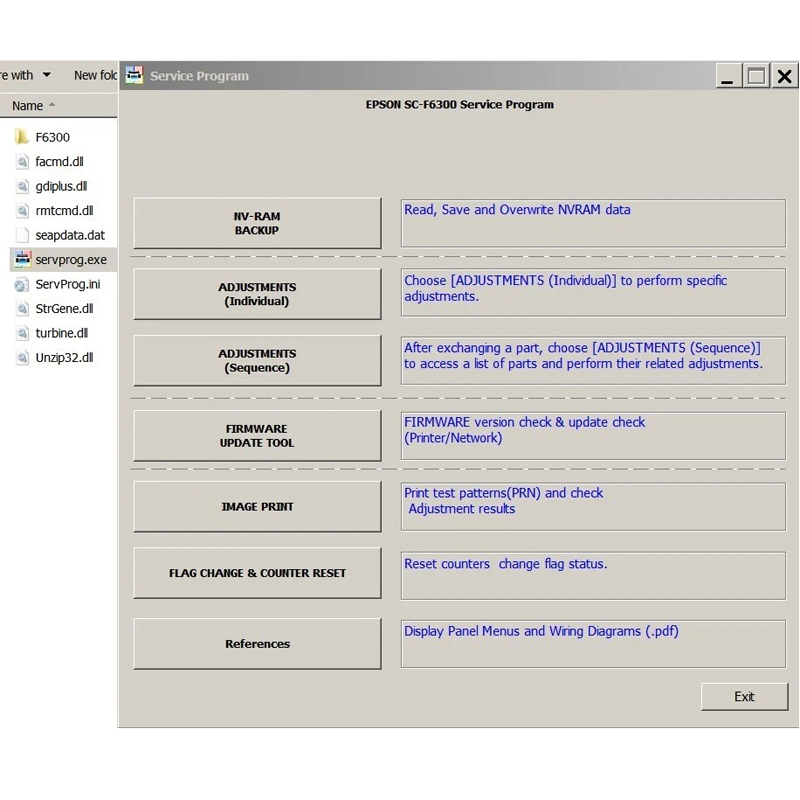Image resolution: width=800 pixels, height=800 pixels.
Task: Click the 'gdiplus.dll' file name
Action: tap(61, 186)
